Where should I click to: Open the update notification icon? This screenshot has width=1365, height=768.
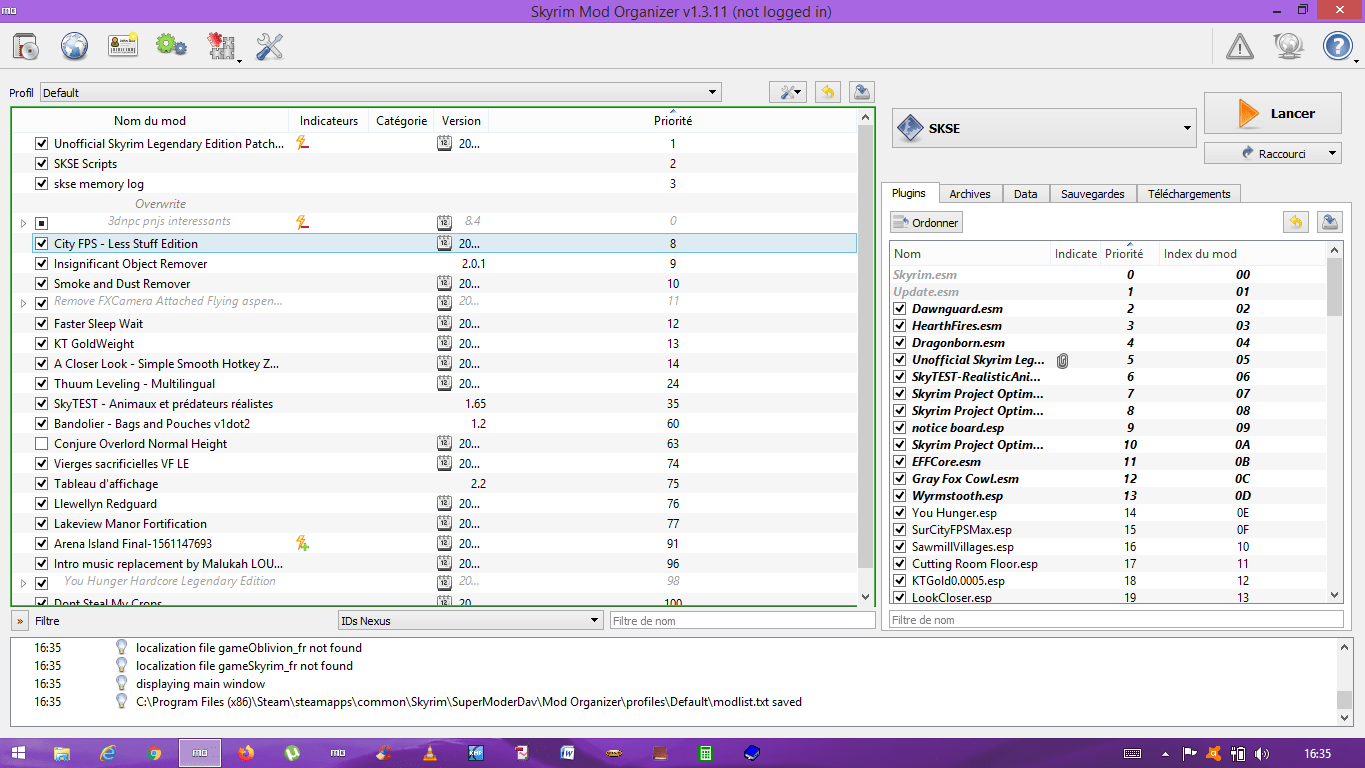pyautogui.click(x=1288, y=46)
